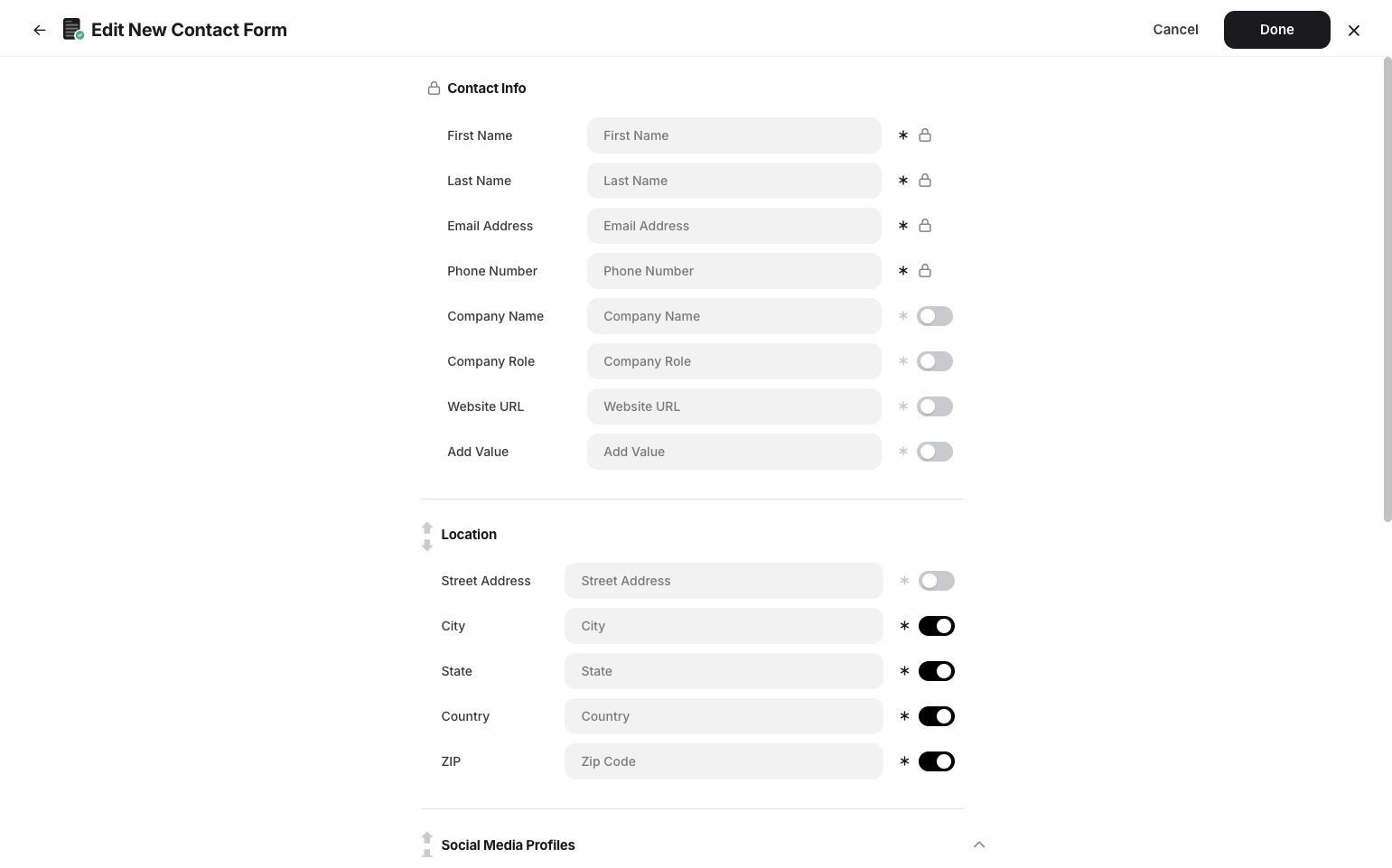Click the lock icon beside Contact Info heading
This screenshot has width=1392, height=868.
point(434,88)
